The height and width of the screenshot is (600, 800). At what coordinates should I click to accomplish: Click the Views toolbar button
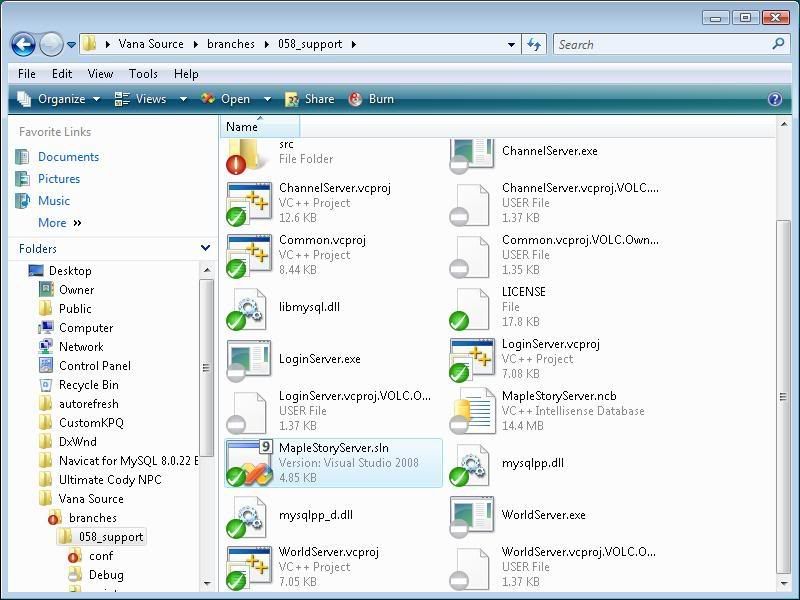[141, 99]
